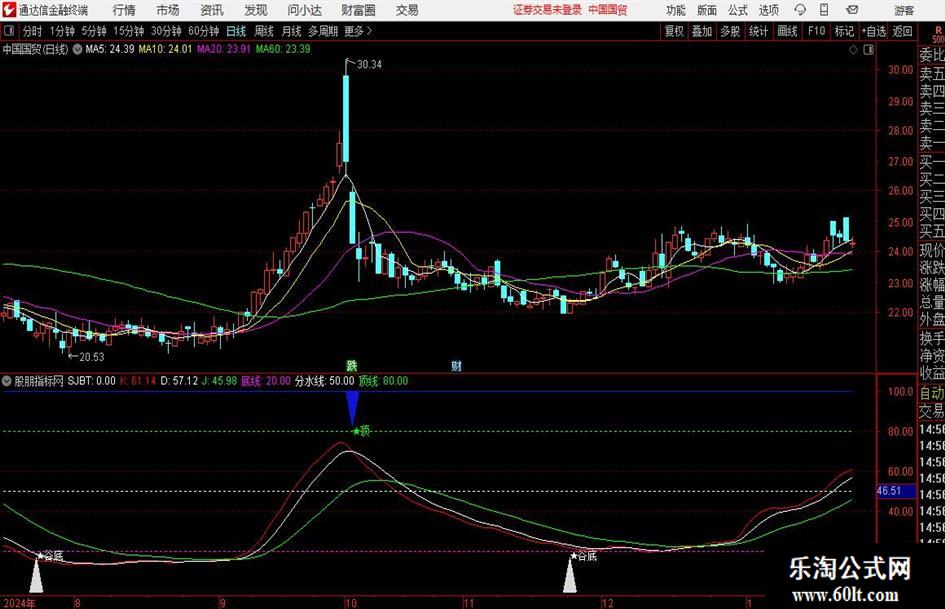945x609 pixels.
Task: Switch to 分时 intraday view
Action: point(33,31)
